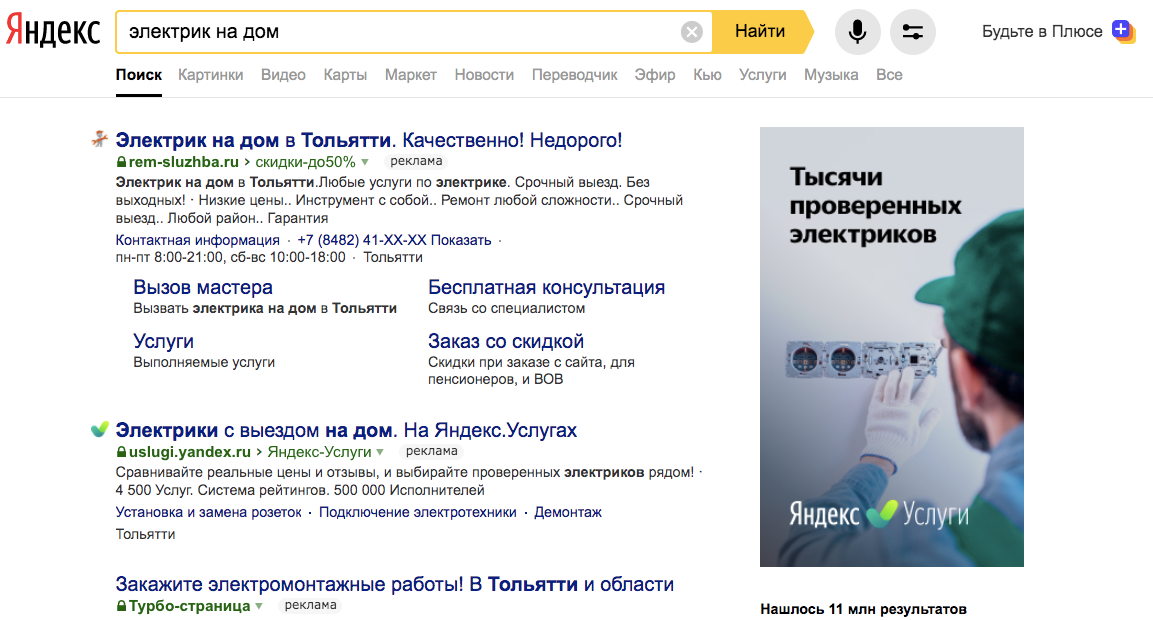Click the Plus badge icon
Image resolution: width=1153 pixels, height=620 pixels.
tap(1123, 32)
